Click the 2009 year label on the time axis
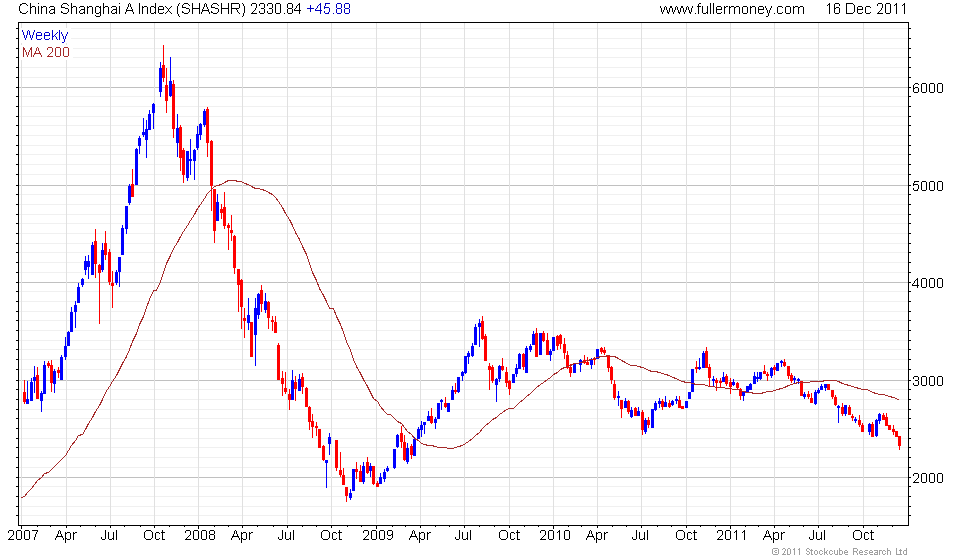The width and height of the screenshot is (960, 560). pyautogui.click(x=377, y=536)
